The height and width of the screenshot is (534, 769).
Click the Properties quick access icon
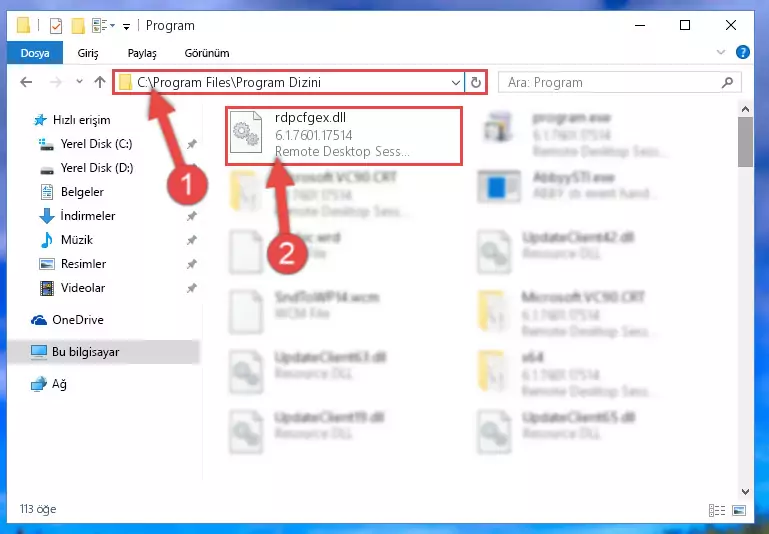coord(56,25)
